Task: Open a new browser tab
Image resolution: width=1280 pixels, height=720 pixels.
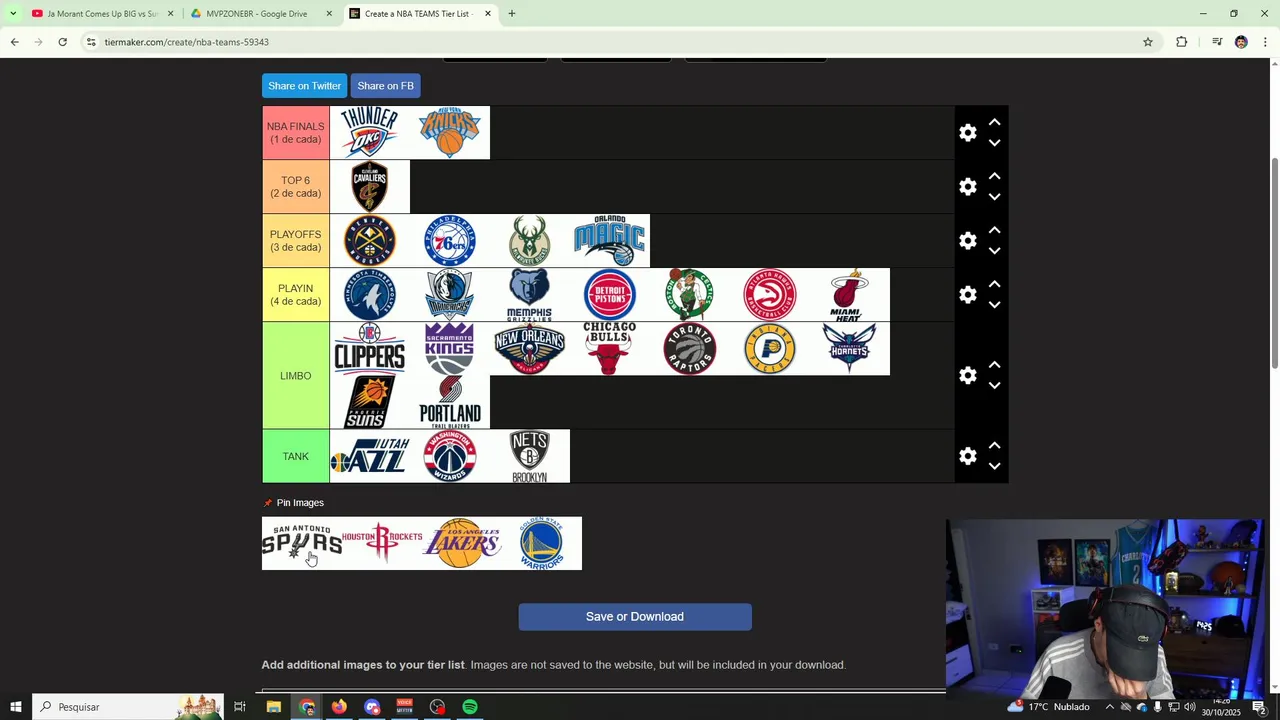Action: [x=512, y=14]
